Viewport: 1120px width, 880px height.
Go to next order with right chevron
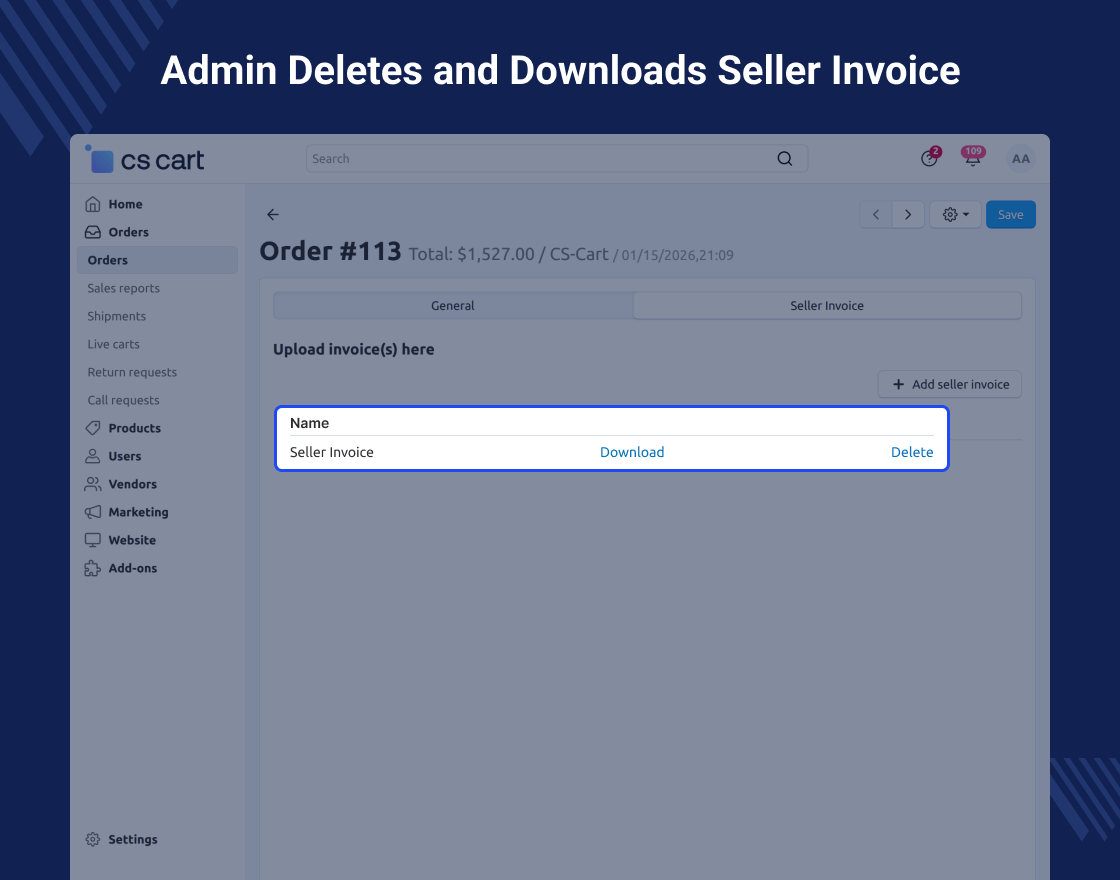(x=908, y=215)
